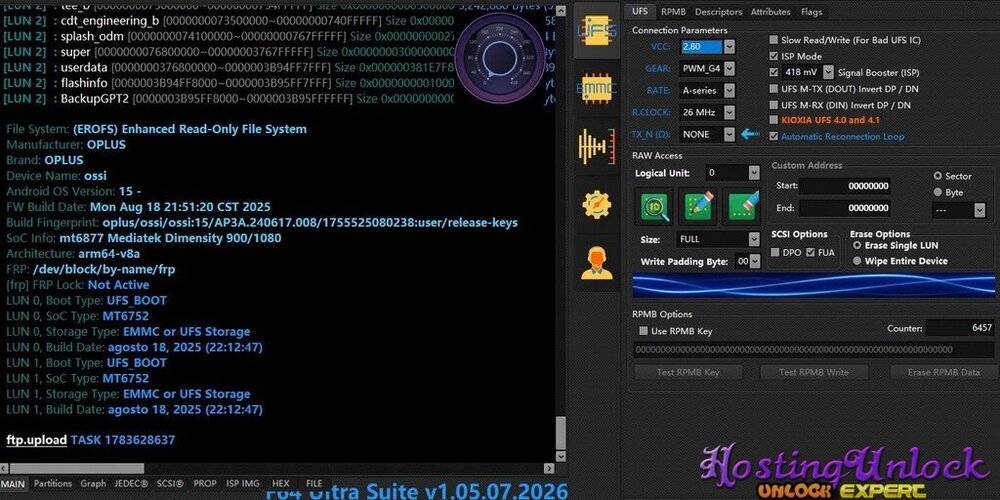Screen dimensions: 1000x500
Task: Enable Use RPMB Key checkbox
Action: click(643, 331)
